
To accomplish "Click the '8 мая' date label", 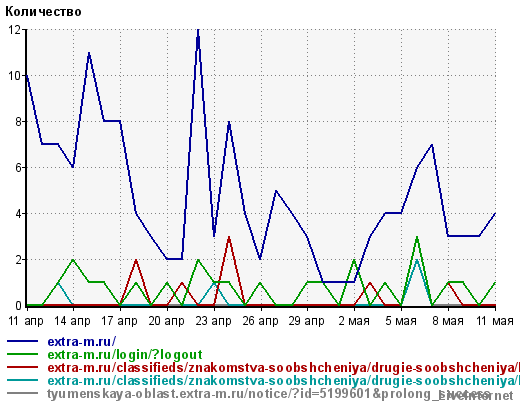I will (x=448, y=321).
